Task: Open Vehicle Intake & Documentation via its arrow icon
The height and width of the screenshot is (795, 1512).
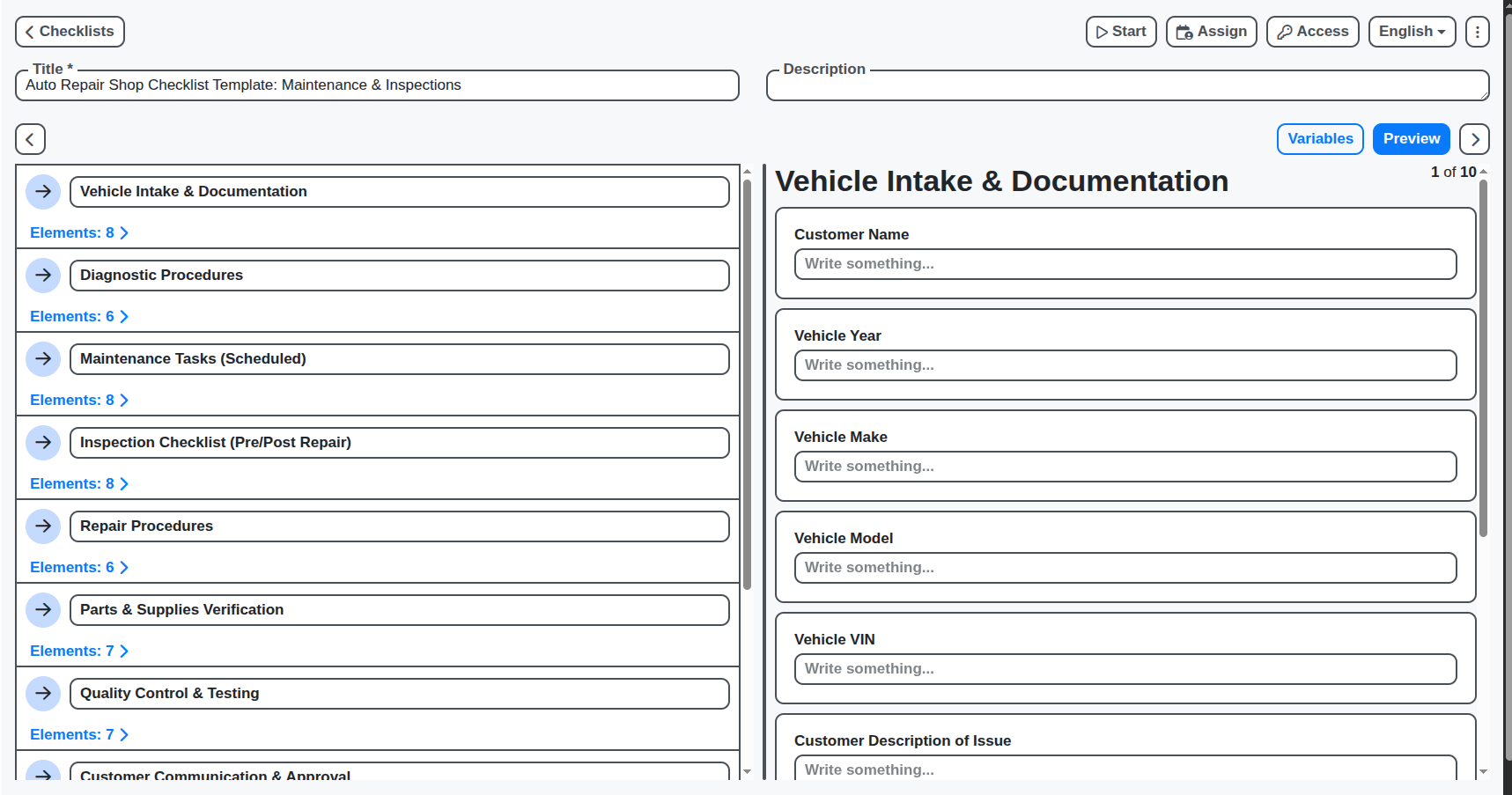Action: (43, 191)
